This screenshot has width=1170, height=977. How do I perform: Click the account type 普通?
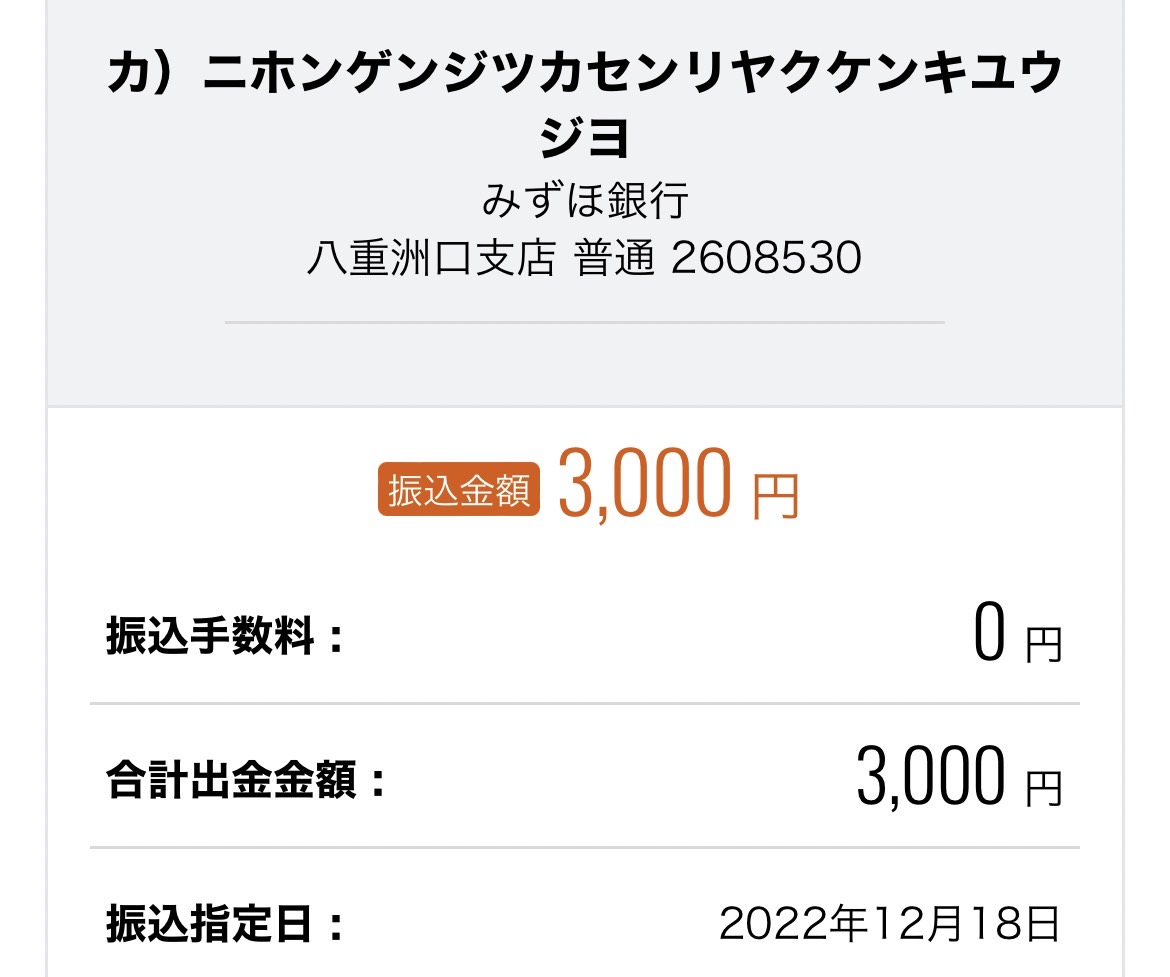click(614, 258)
